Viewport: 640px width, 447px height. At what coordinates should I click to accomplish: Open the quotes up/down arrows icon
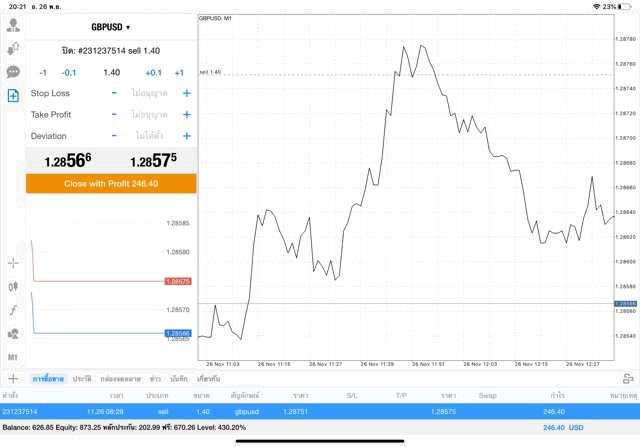[x=13, y=49]
